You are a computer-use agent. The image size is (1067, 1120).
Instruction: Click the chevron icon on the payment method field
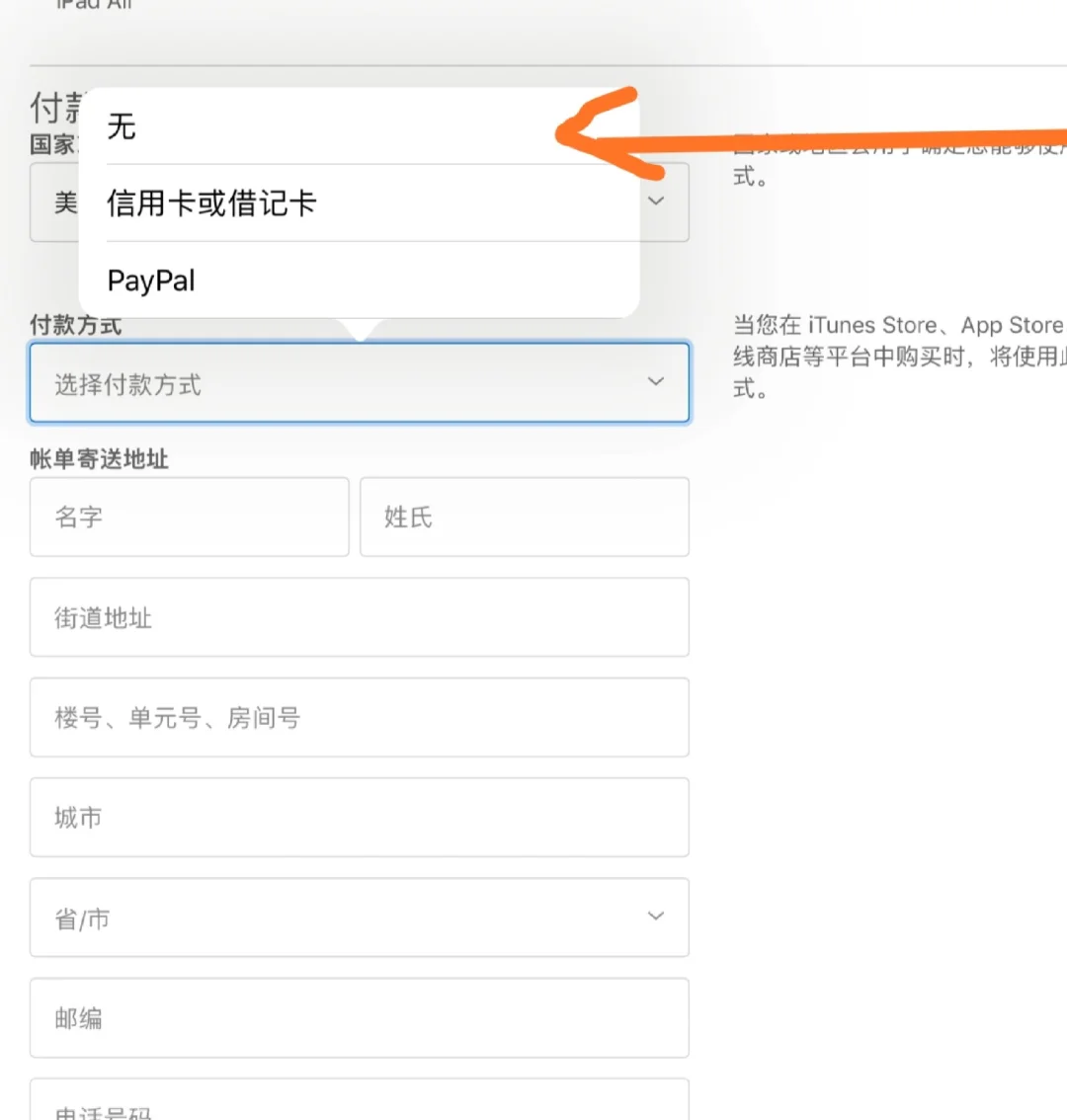coord(655,383)
